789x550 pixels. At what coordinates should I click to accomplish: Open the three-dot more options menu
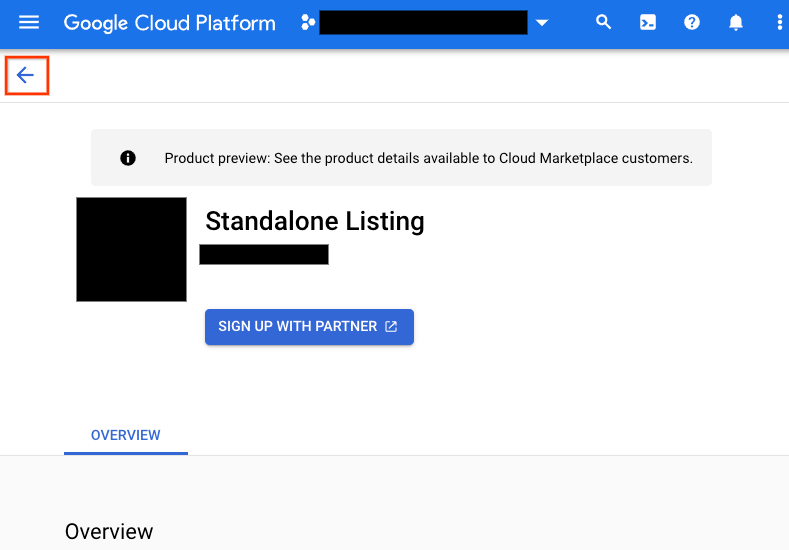click(779, 22)
